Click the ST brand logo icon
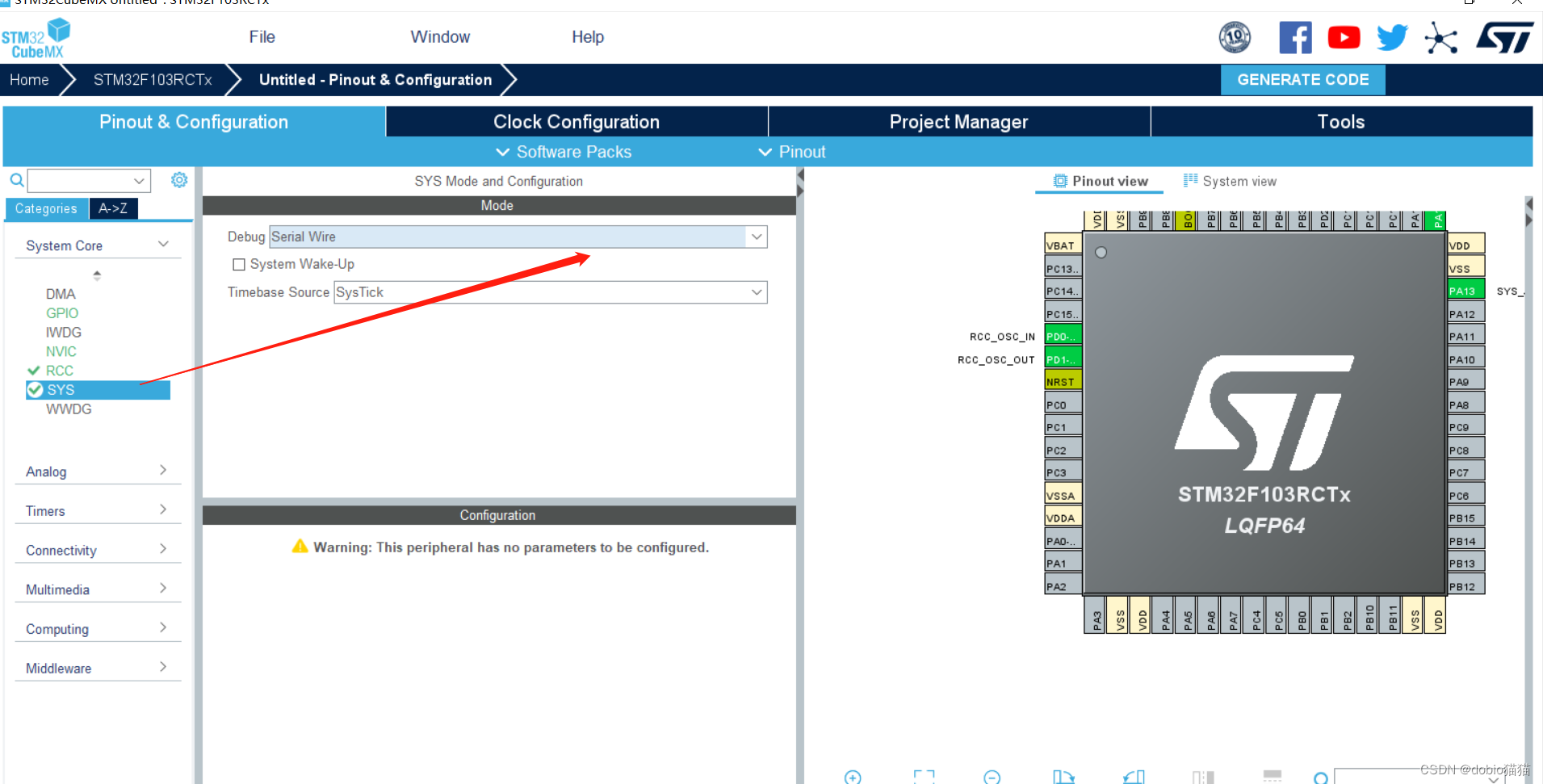1543x784 pixels. pos(1504,37)
